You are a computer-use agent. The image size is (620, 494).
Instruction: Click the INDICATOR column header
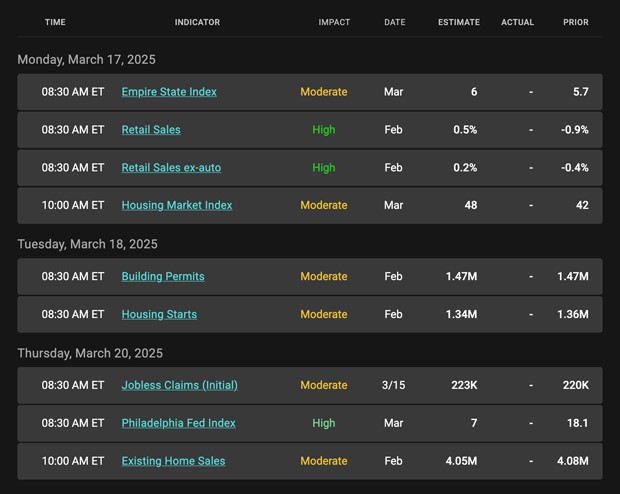197,22
